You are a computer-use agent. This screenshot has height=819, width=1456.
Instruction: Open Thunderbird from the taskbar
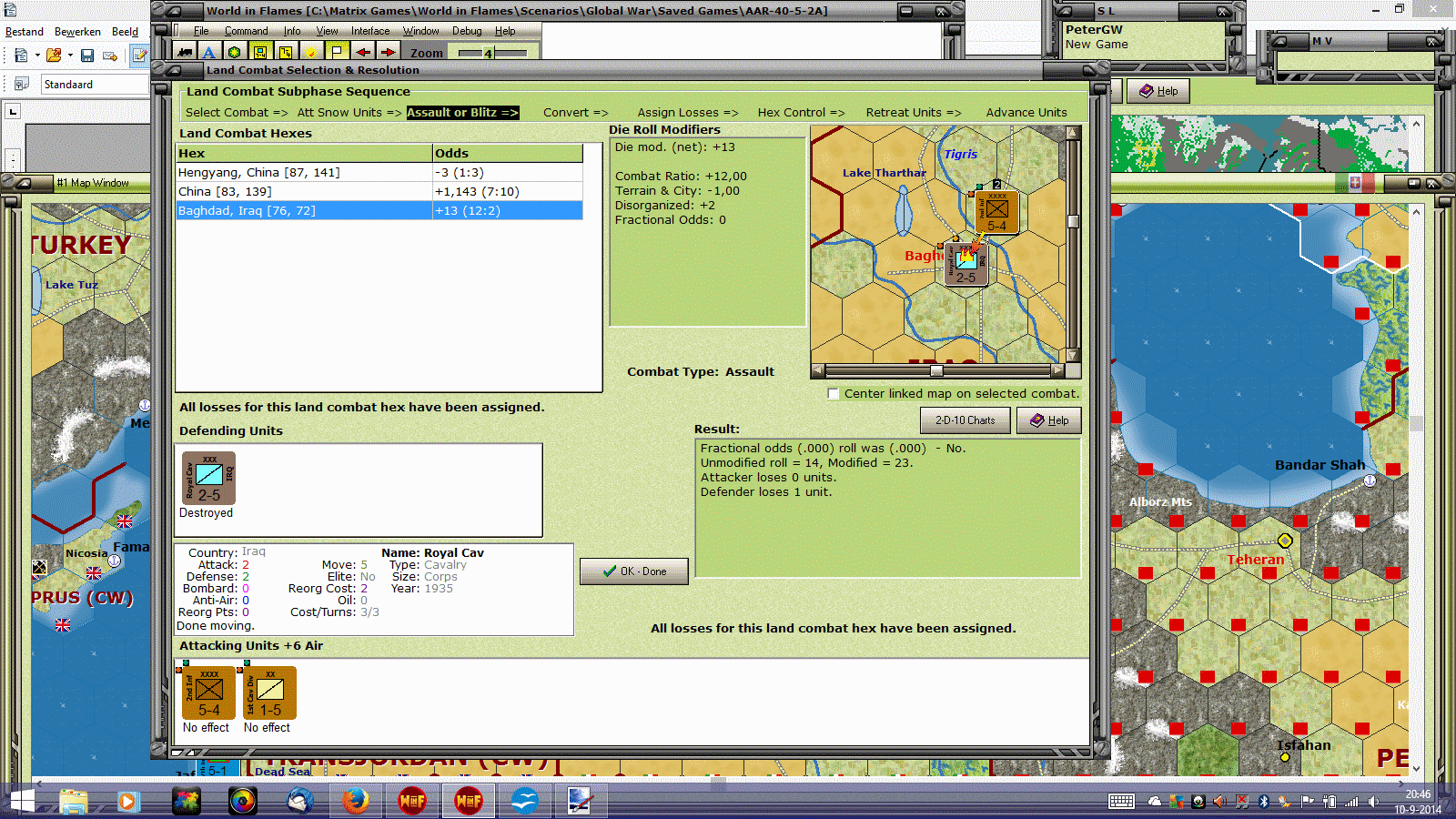(299, 801)
